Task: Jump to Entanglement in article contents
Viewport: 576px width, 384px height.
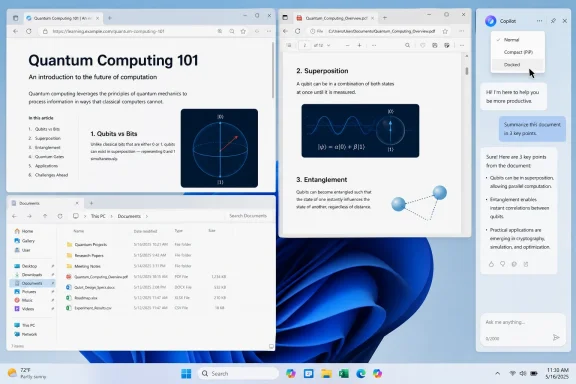Action: [48, 147]
